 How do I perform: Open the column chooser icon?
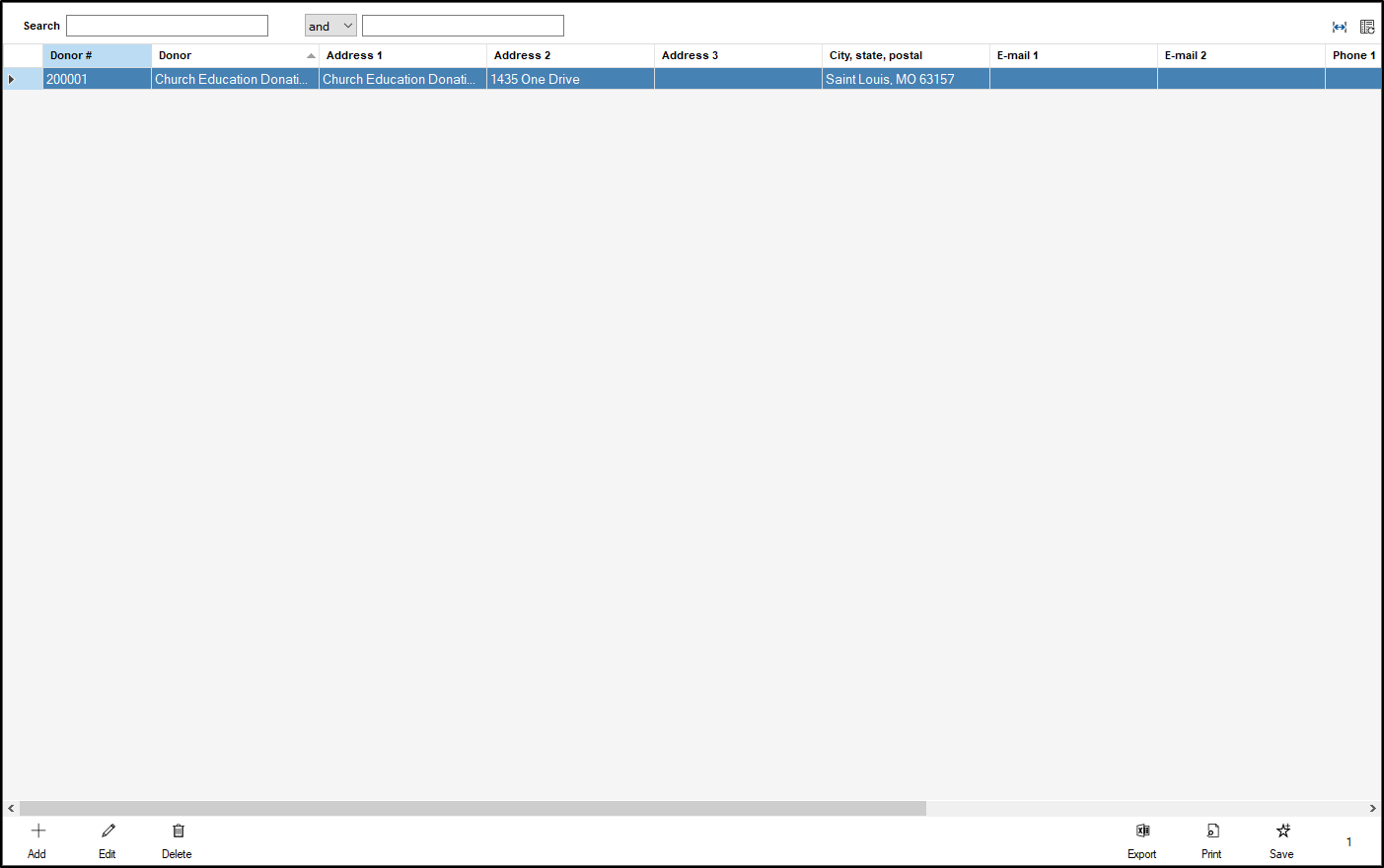coord(1367,27)
